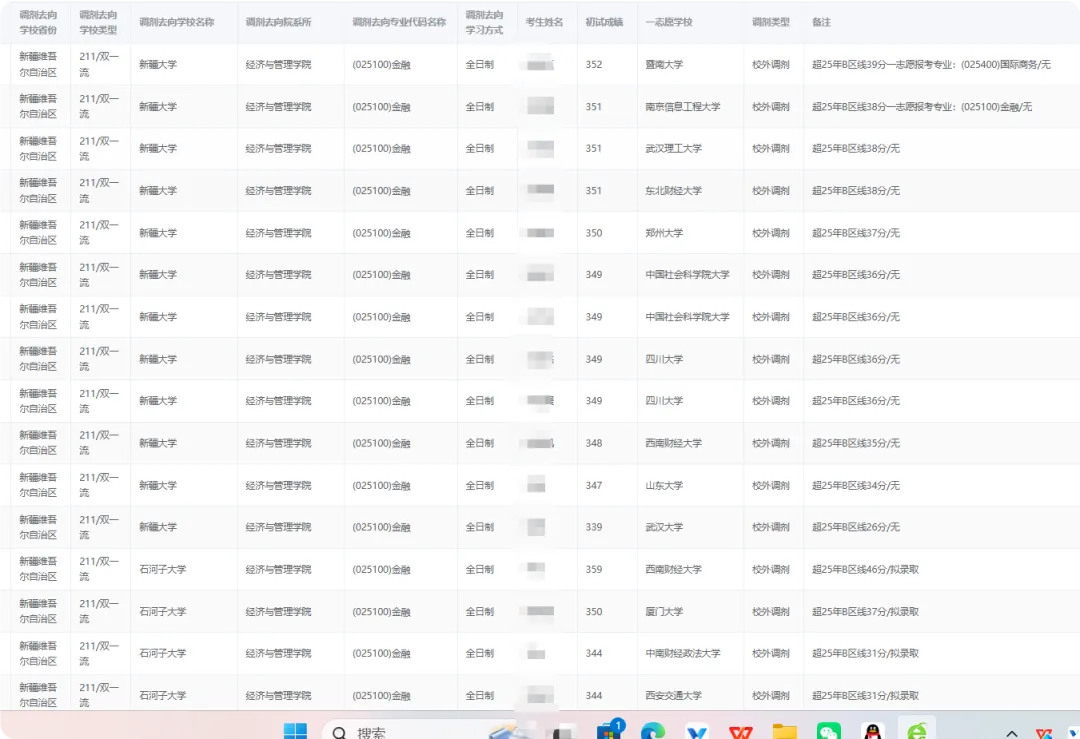Click score 339 in the table
This screenshot has height=739, width=1080.
[594, 527]
